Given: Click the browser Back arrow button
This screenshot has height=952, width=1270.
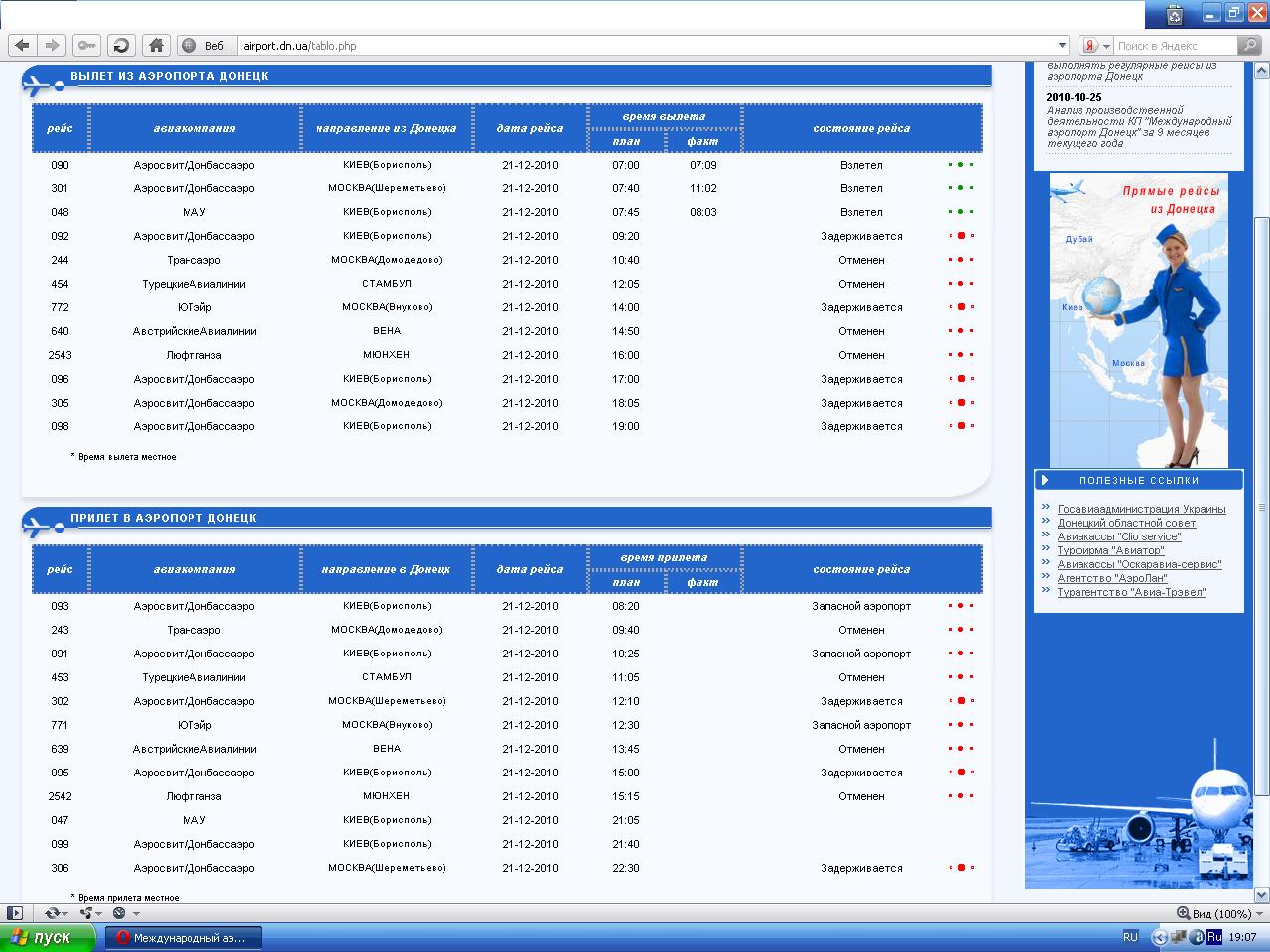Looking at the screenshot, I should [22, 45].
